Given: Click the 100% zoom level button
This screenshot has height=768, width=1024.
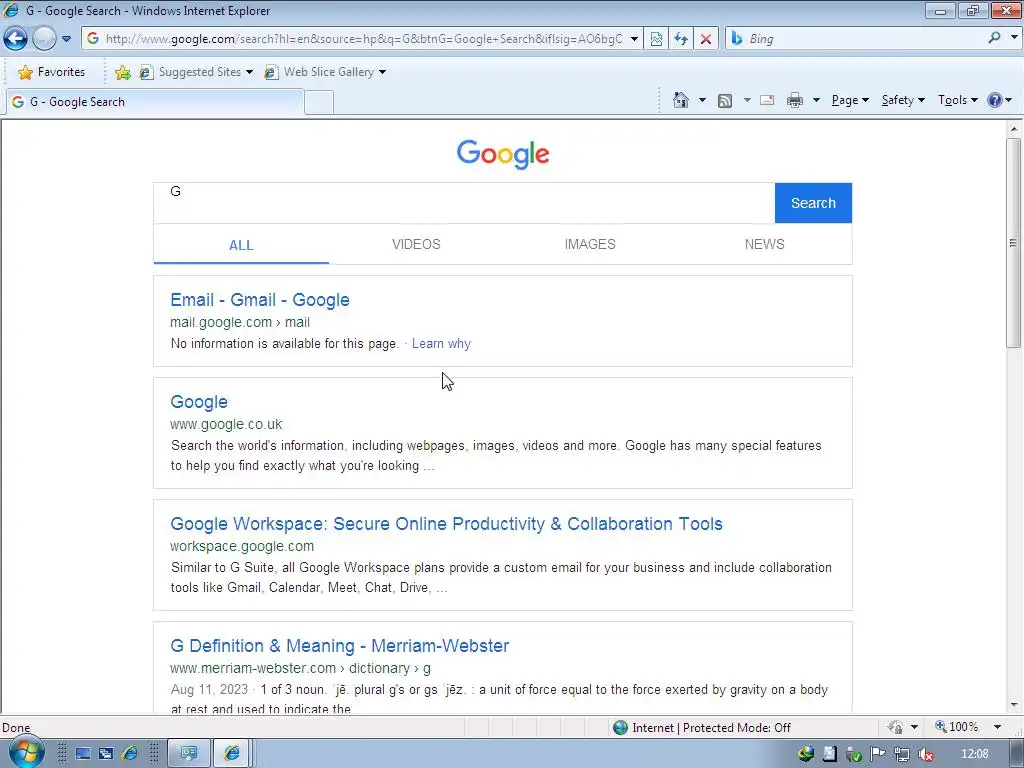Looking at the screenshot, I should pos(957,727).
